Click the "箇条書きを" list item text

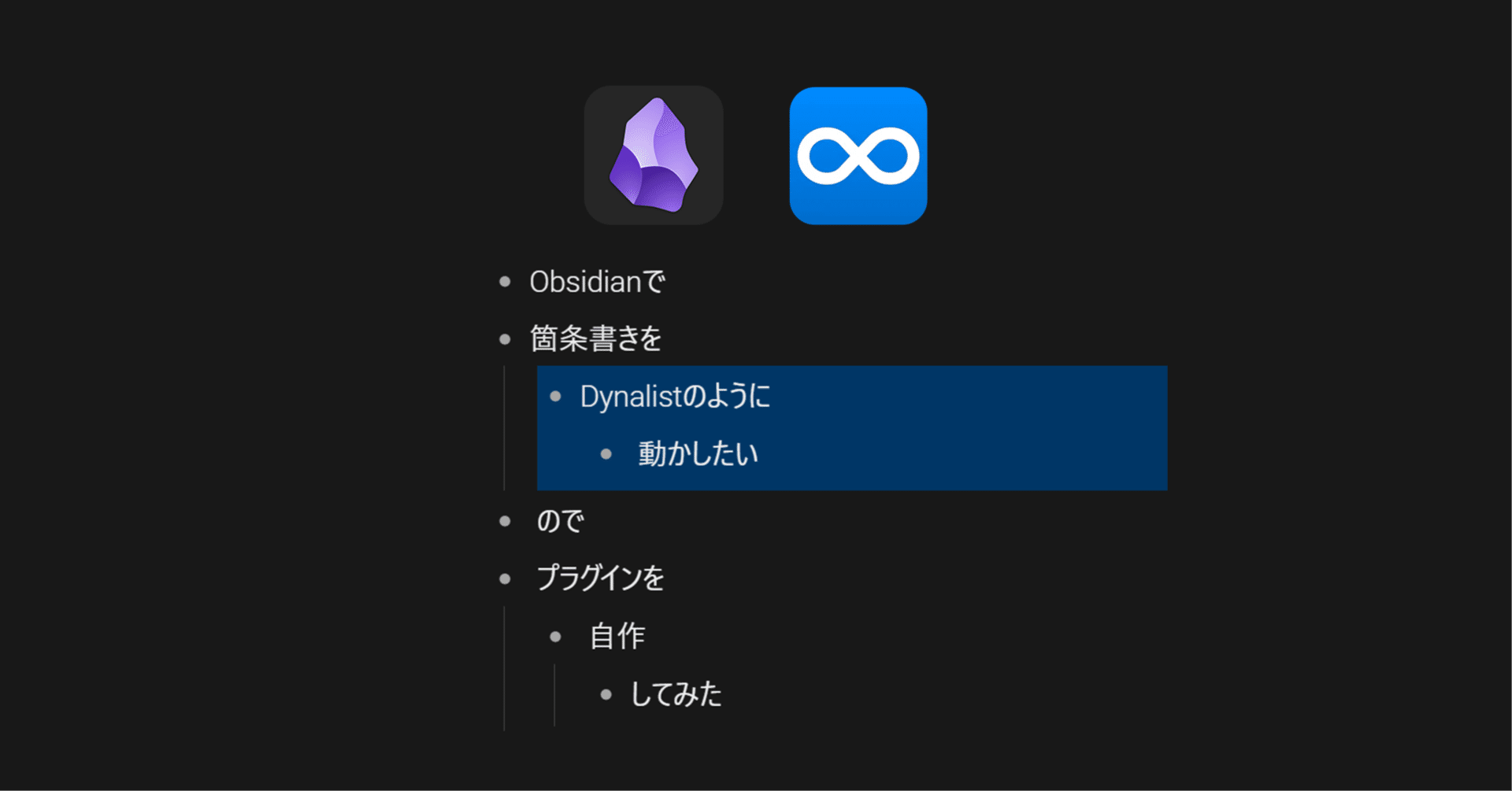click(x=595, y=339)
